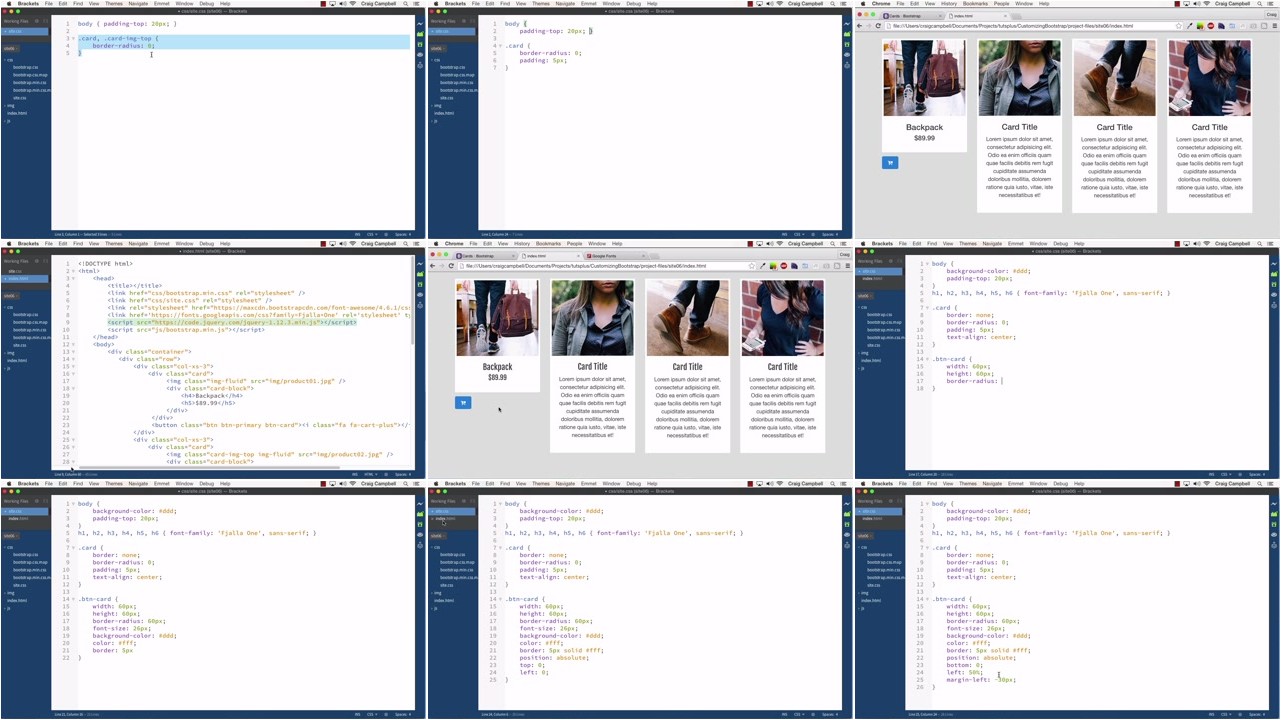
Task: Click Craig profile button in center Chrome tile
Action: [x=844, y=255]
